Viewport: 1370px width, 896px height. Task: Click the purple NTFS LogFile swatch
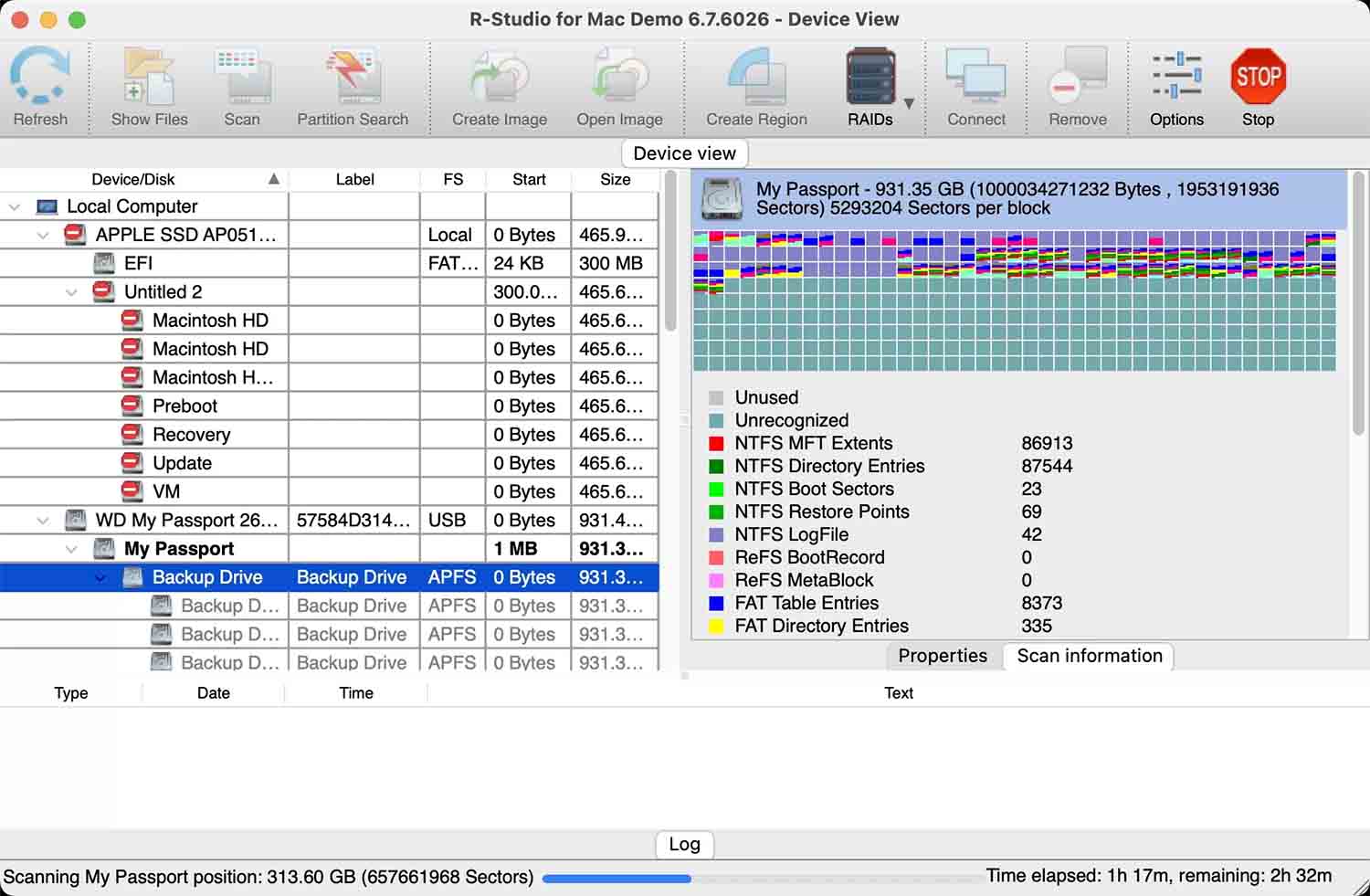tap(716, 534)
